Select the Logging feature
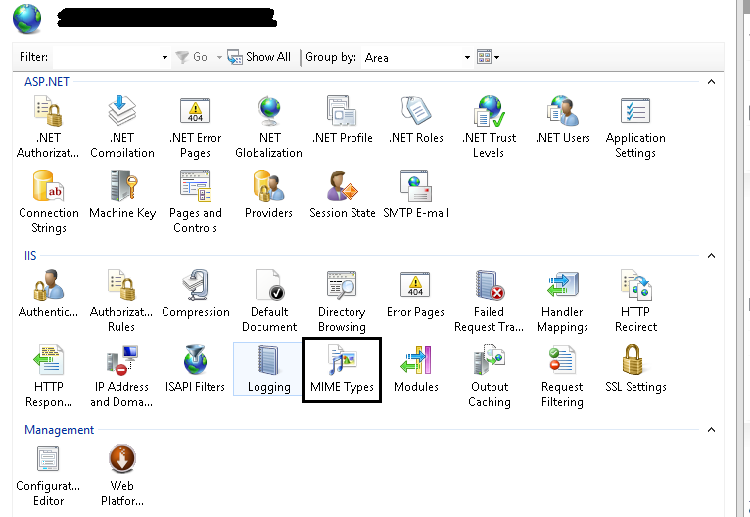Screen dimensions: 750x517 tap(268, 369)
